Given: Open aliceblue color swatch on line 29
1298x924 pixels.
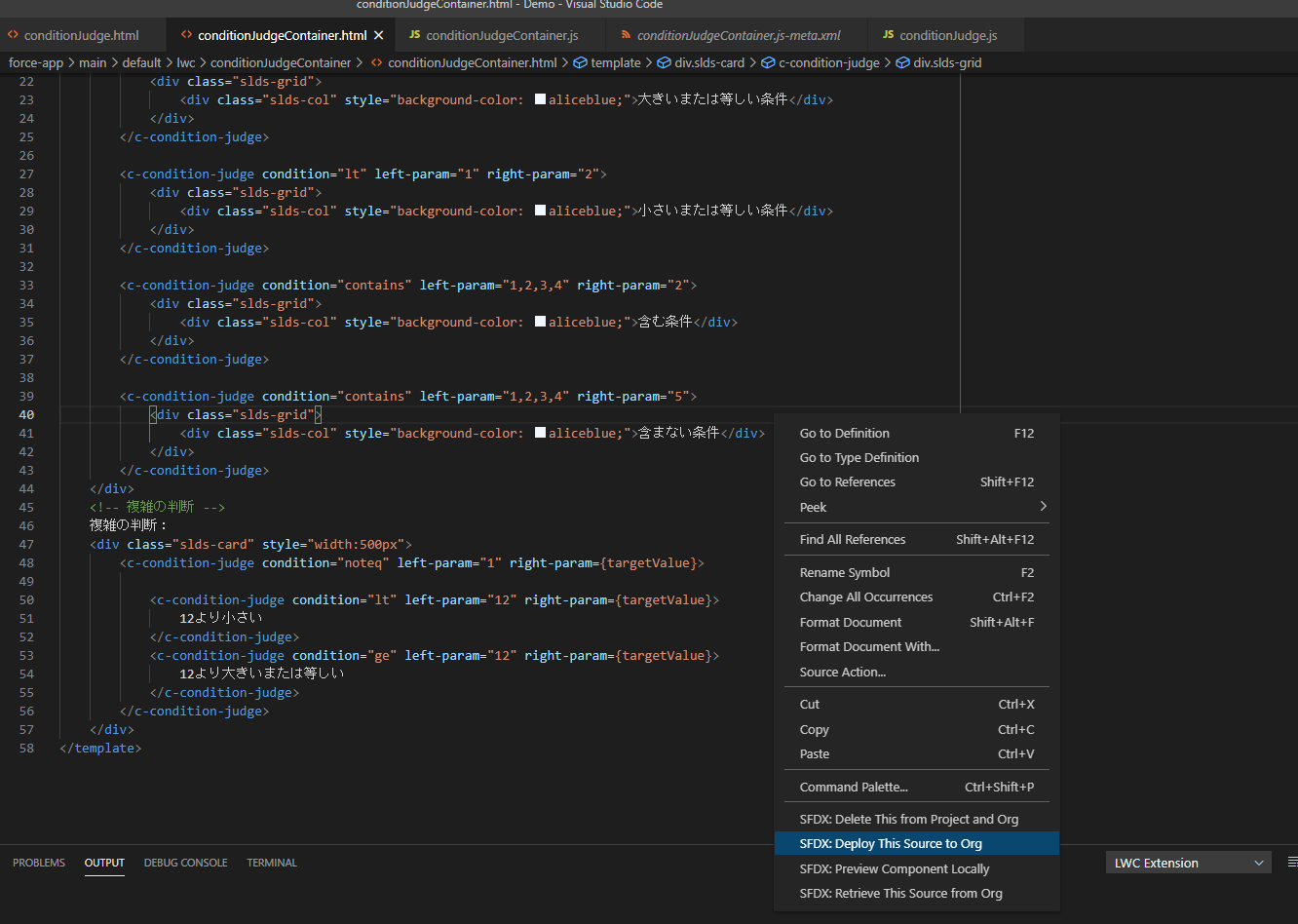Looking at the screenshot, I should click(540, 211).
